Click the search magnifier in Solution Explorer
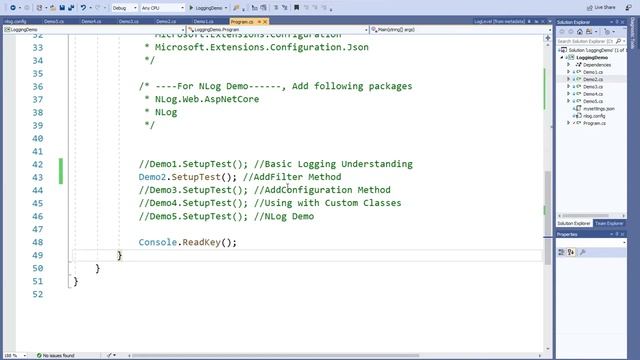Screen dimensions: 640x360 click(618, 41)
